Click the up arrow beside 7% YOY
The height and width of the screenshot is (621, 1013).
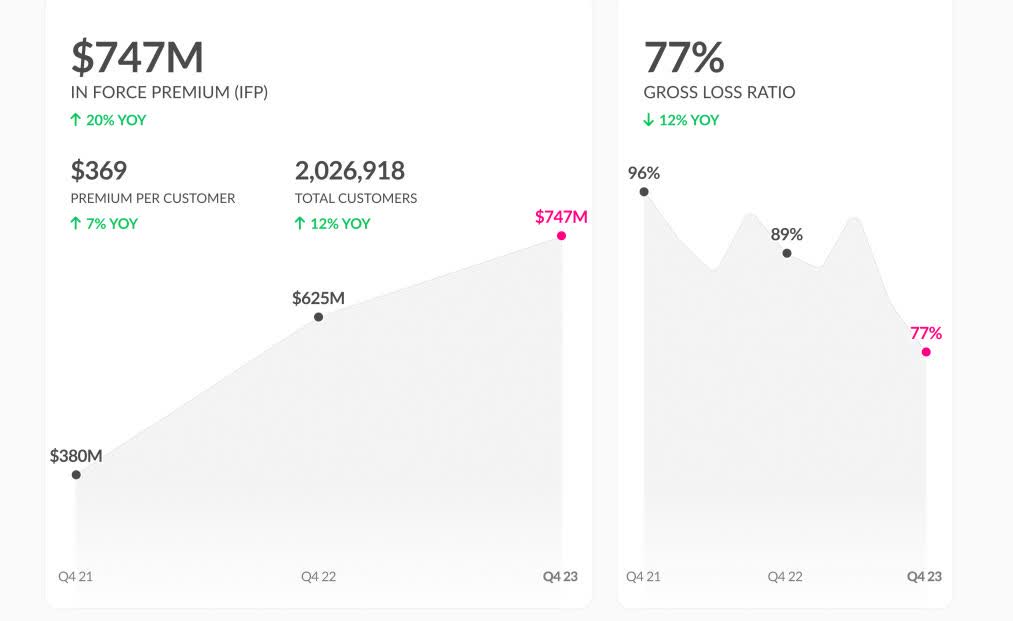click(75, 223)
